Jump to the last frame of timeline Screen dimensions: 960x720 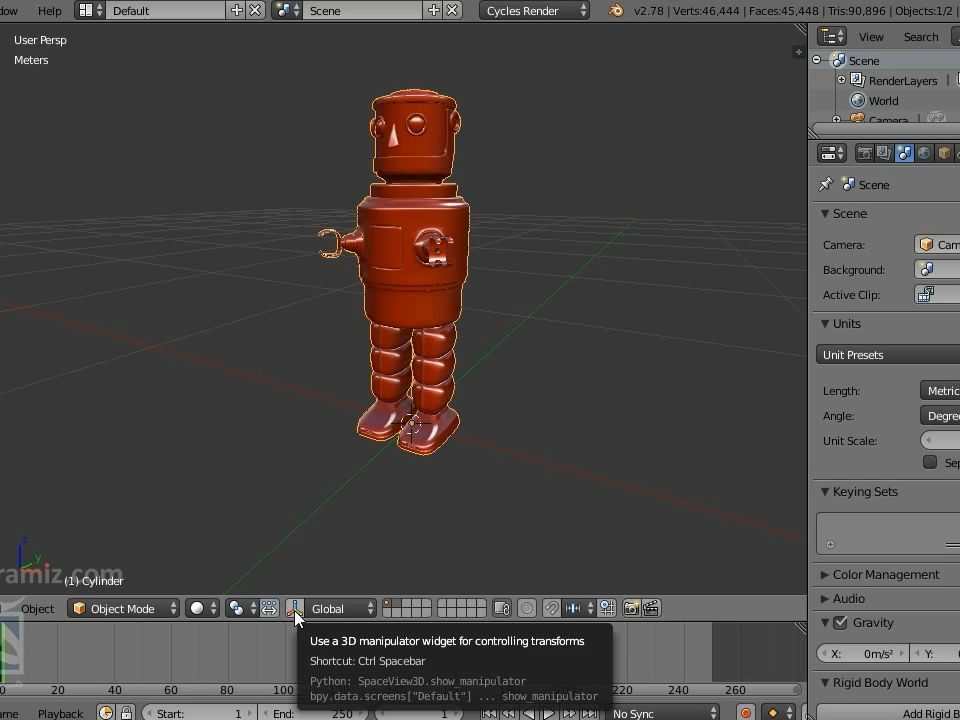coord(589,714)
